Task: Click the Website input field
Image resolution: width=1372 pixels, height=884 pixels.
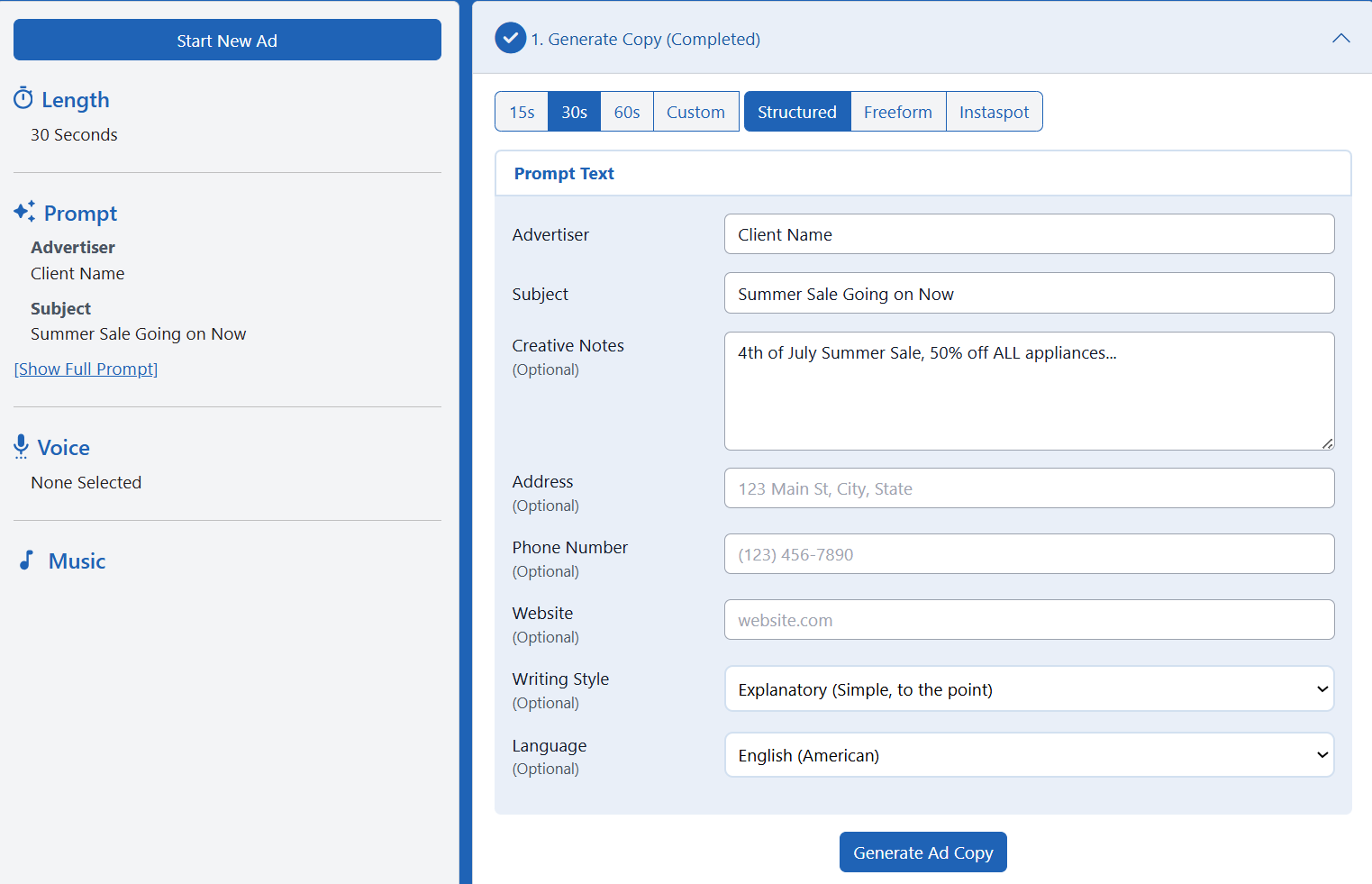Action: click(1029, 620)
